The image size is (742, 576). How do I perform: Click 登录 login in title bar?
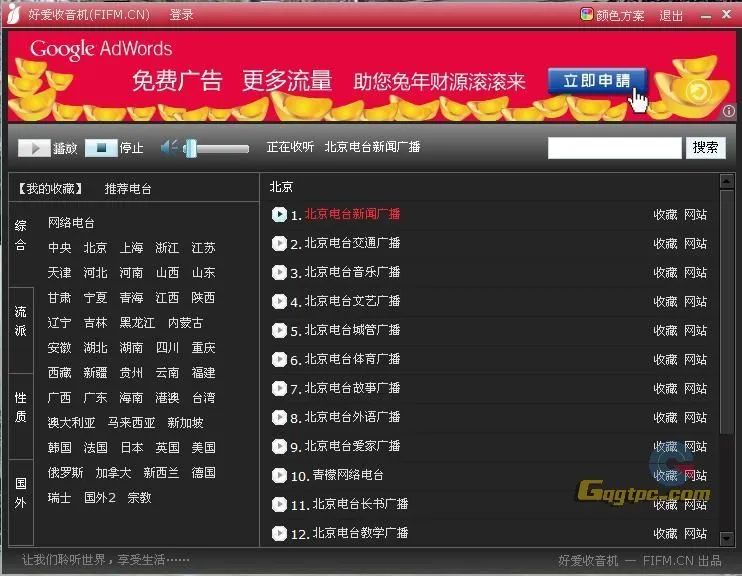point(182,15)
